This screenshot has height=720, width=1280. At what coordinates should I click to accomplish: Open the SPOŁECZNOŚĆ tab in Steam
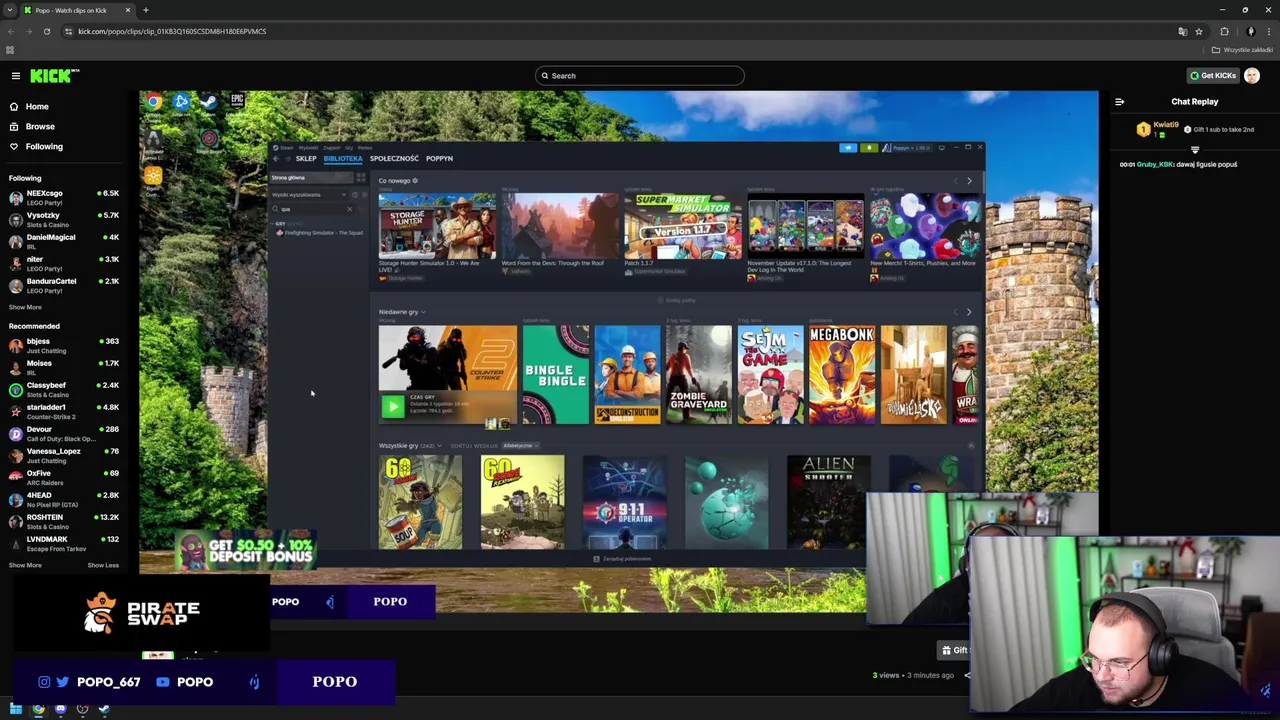394,158
